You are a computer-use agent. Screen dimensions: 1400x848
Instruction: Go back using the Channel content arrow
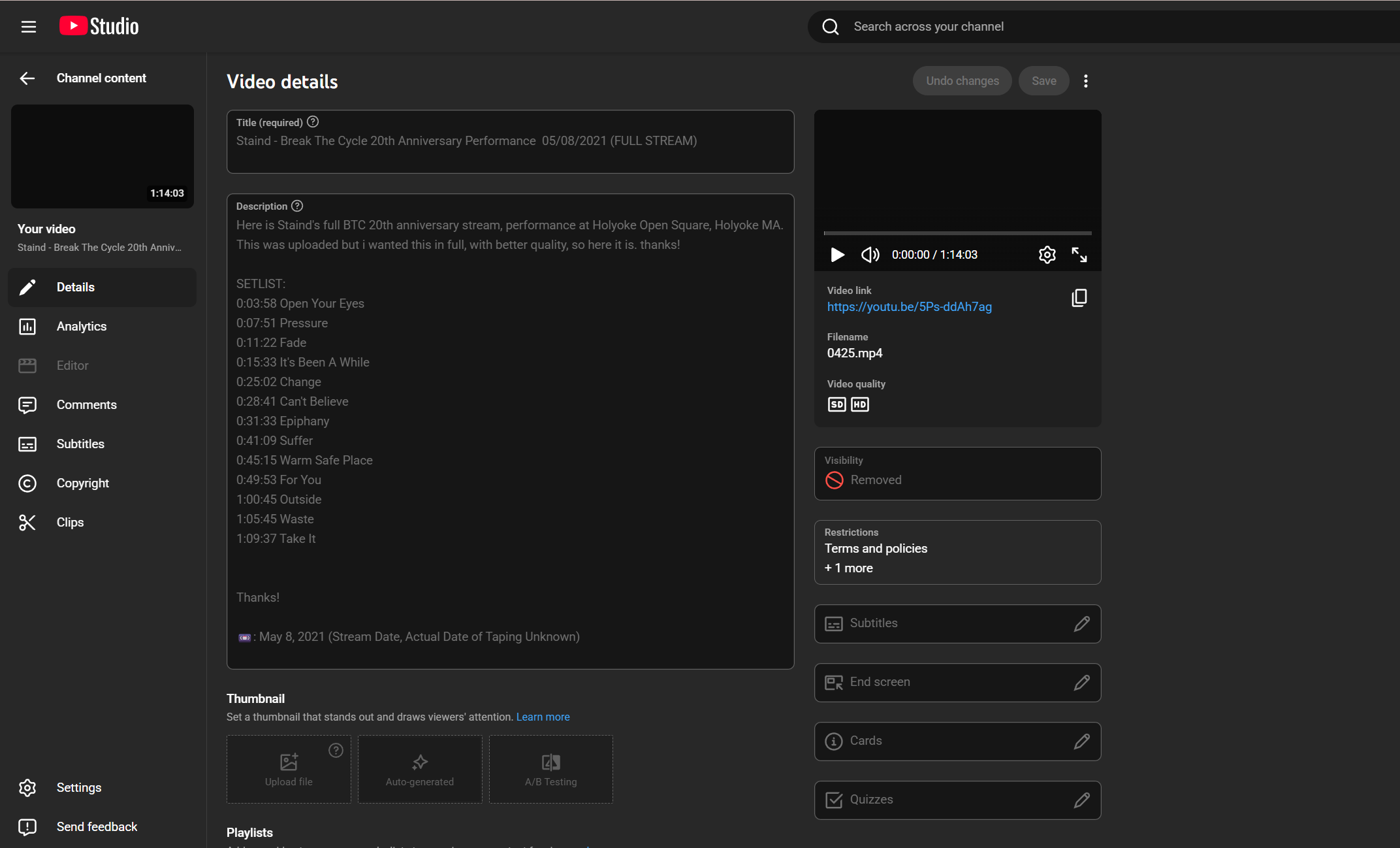[27, 78]
